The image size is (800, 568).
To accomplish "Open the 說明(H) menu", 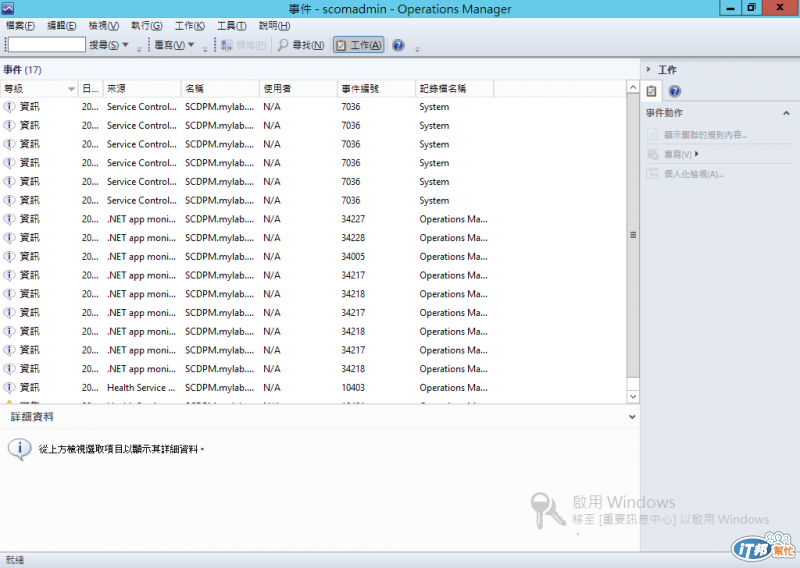I will [274, 26].
